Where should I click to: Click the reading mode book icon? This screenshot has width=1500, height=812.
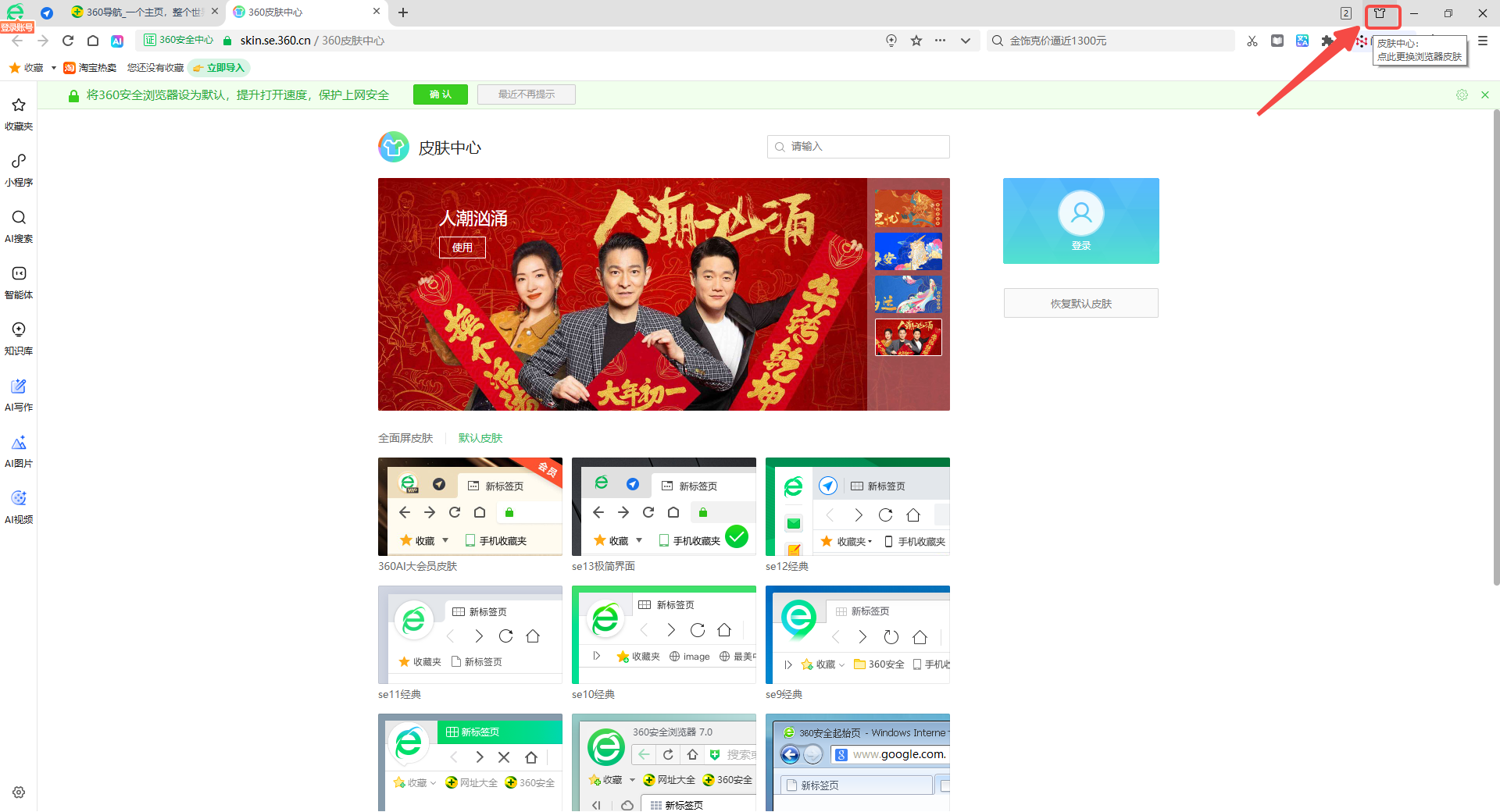[1277, 40]
